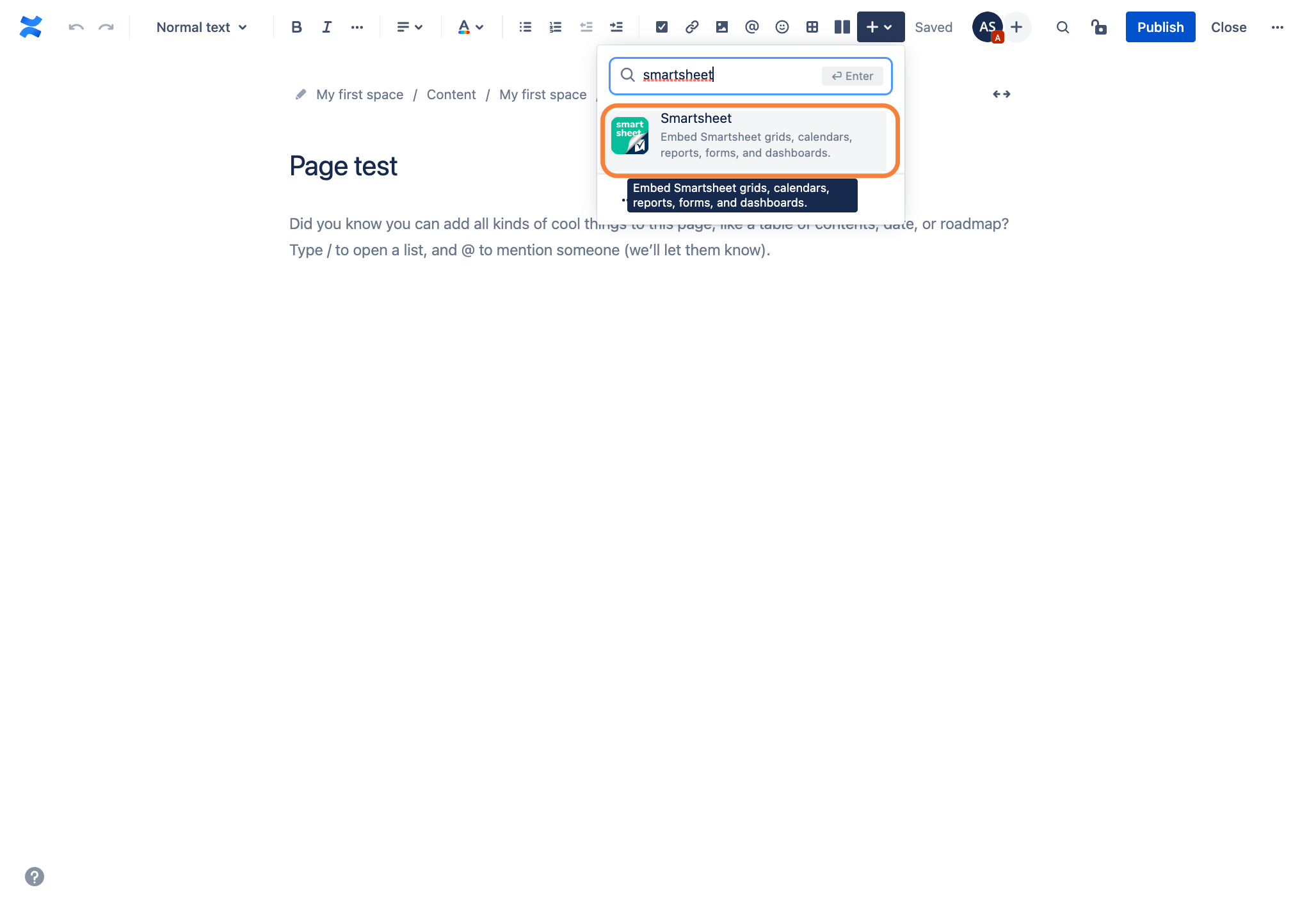
Task: Click the Publish button
Action: point(1159,27)
